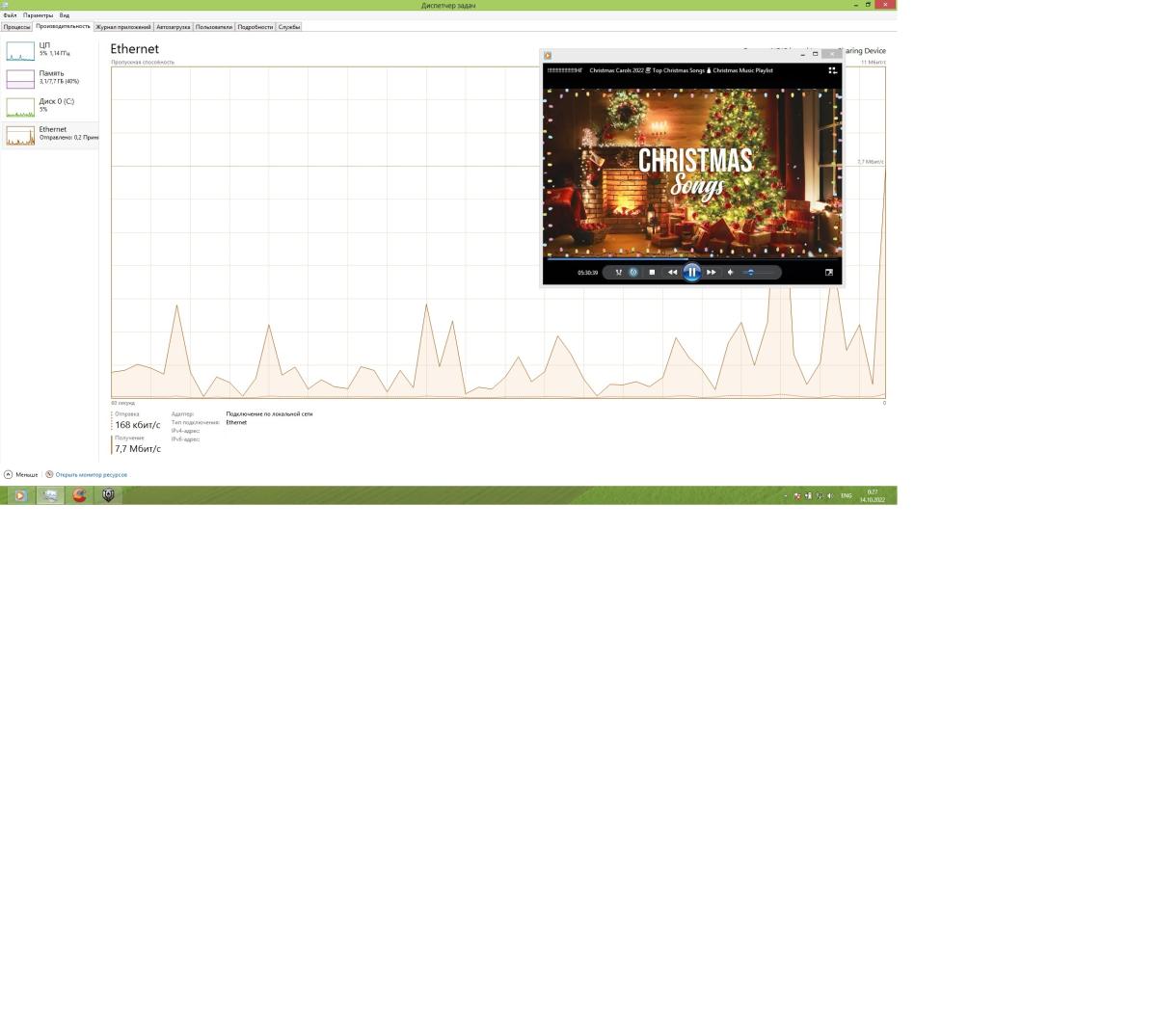1157x1036 pixels.
Task: Switch to the Службы tab
Action: pos(288,27)
